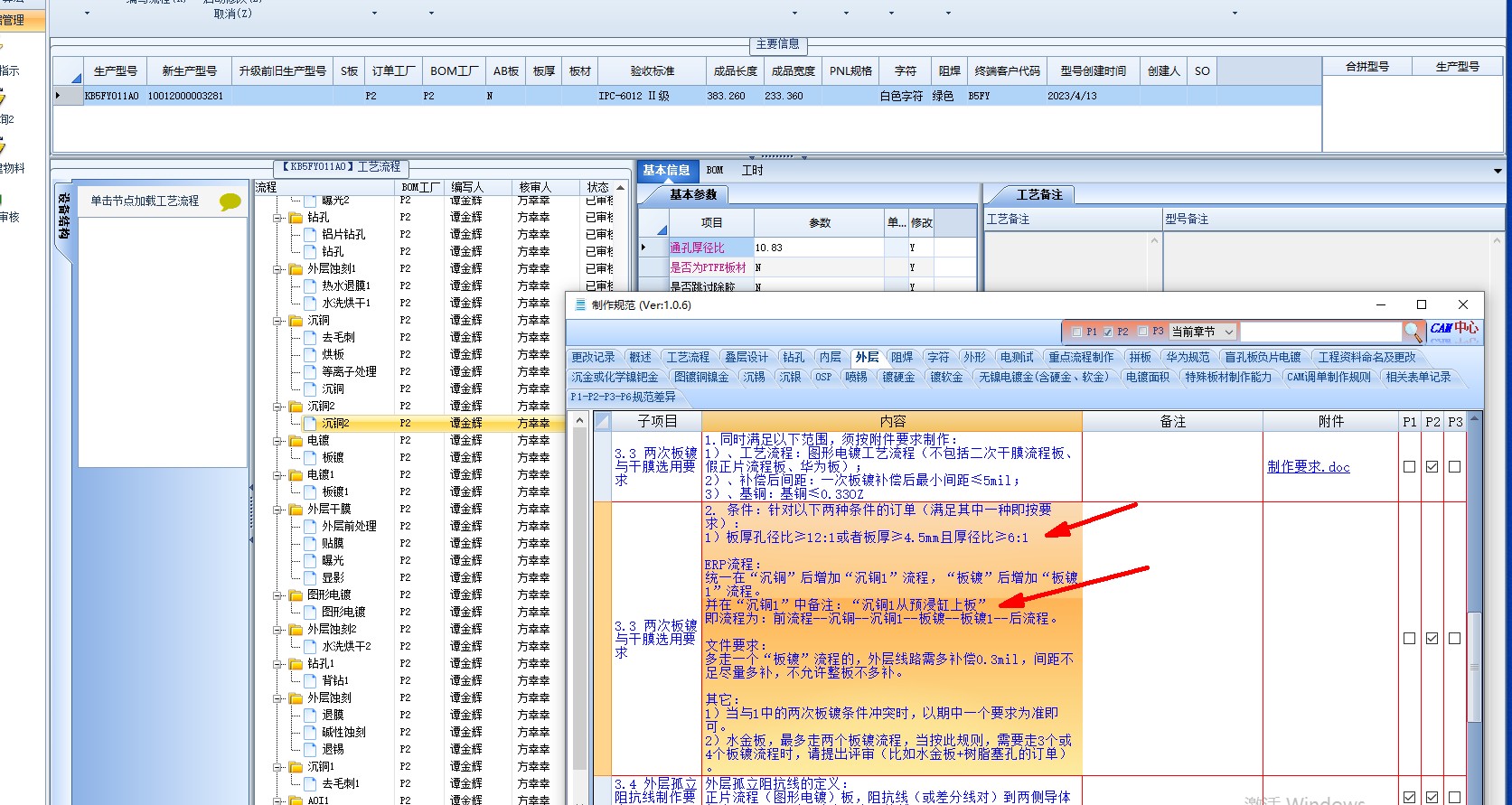Click the folder icon of 沉铜2 parent node

click(x=296, y=406)
